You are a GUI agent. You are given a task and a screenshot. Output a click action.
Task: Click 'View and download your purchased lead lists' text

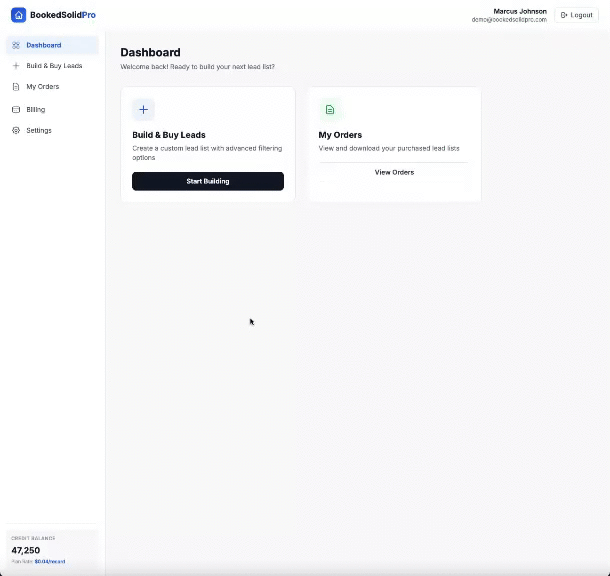click(x=389, y=148)
